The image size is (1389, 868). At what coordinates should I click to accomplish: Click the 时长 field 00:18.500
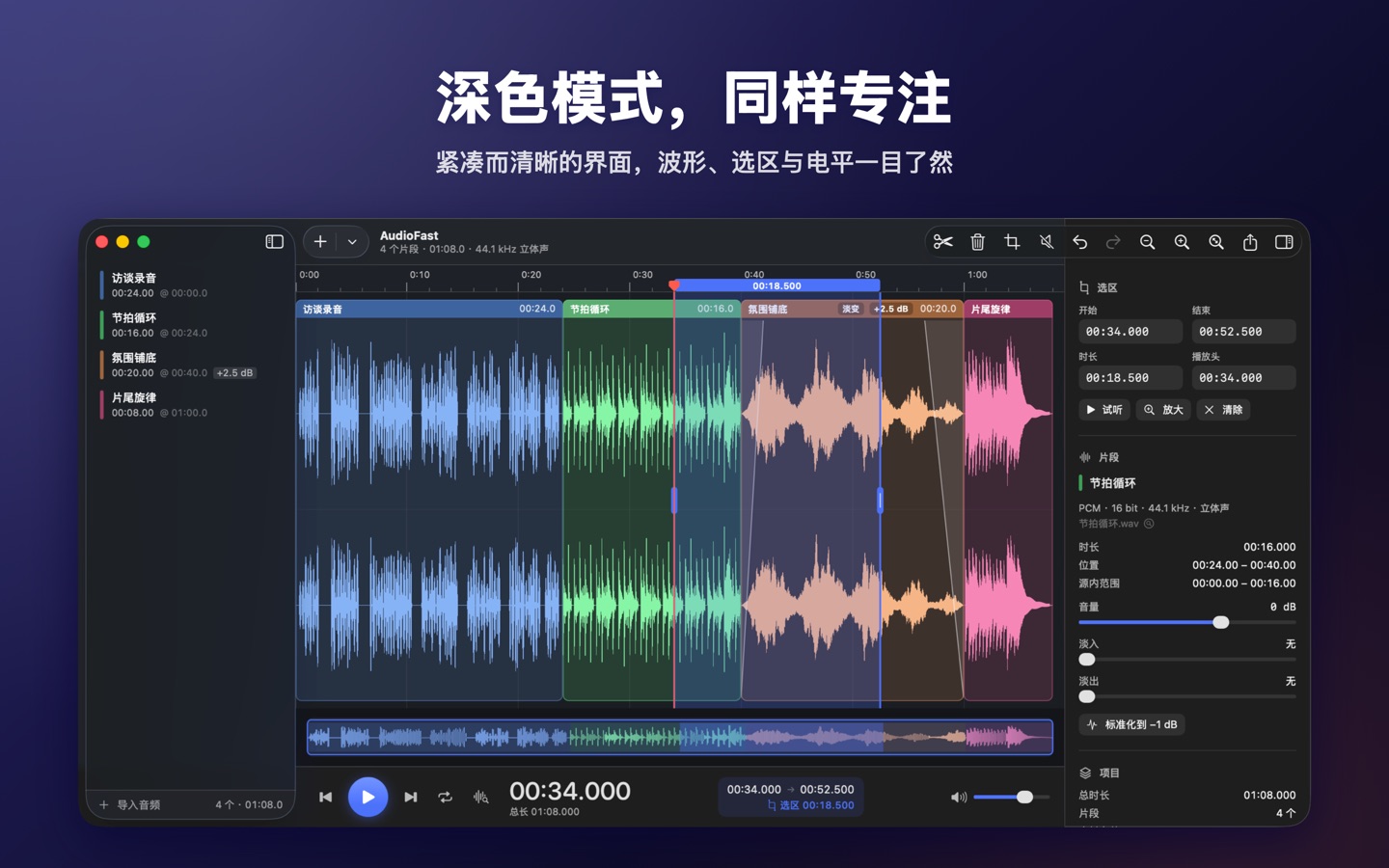tap(1130, 378)
